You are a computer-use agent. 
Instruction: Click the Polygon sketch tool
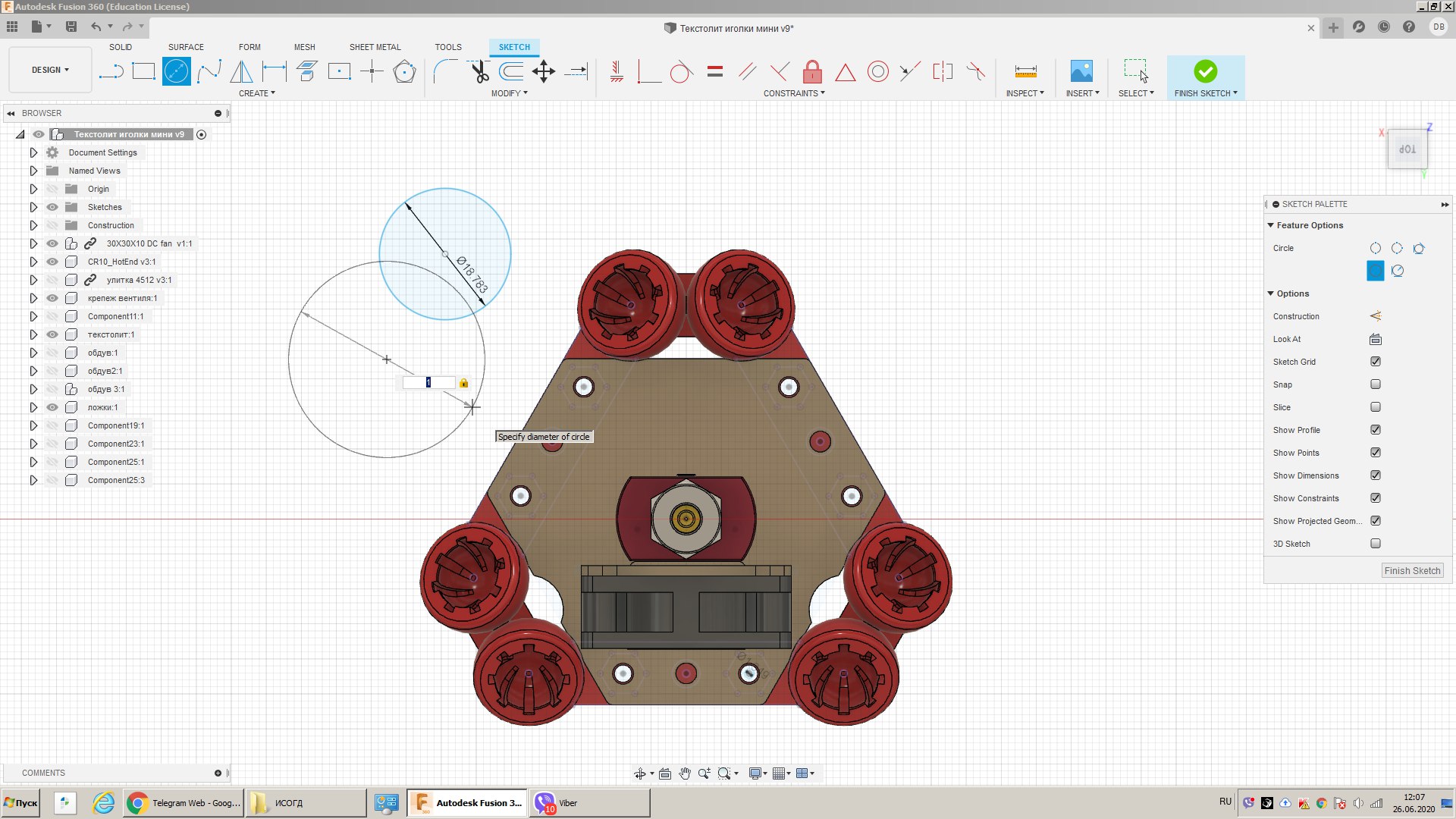(x=404, y=72)
